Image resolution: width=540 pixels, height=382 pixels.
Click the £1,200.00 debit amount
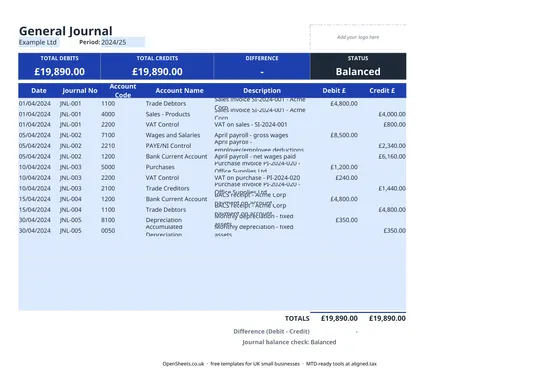pos(344,167)
